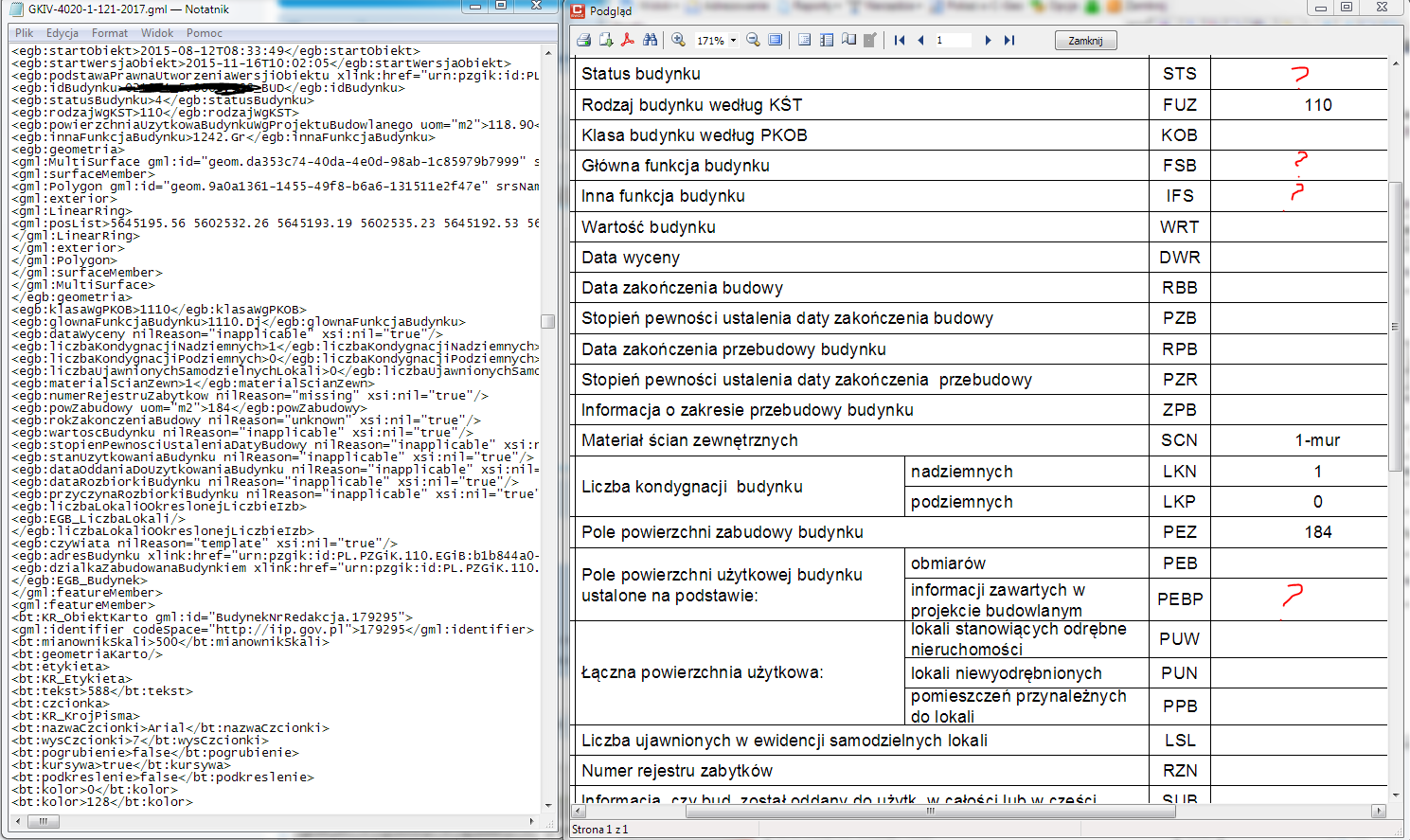
Task: Open the Widok menu in Notatnik
Action: pos(157,33)
